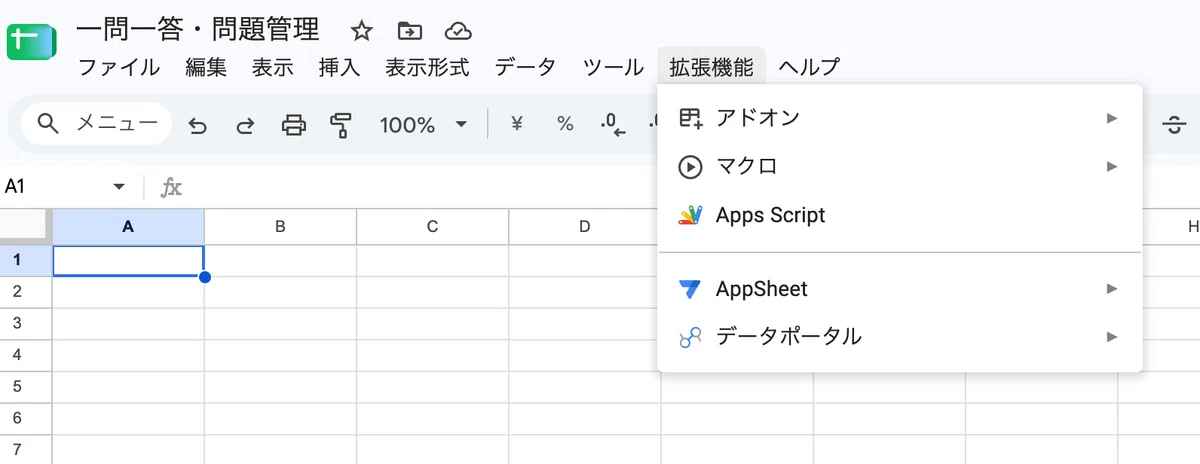Click the search icon in メニュー box
Viewport: 1200px width, 464px height.
point(48,124)
